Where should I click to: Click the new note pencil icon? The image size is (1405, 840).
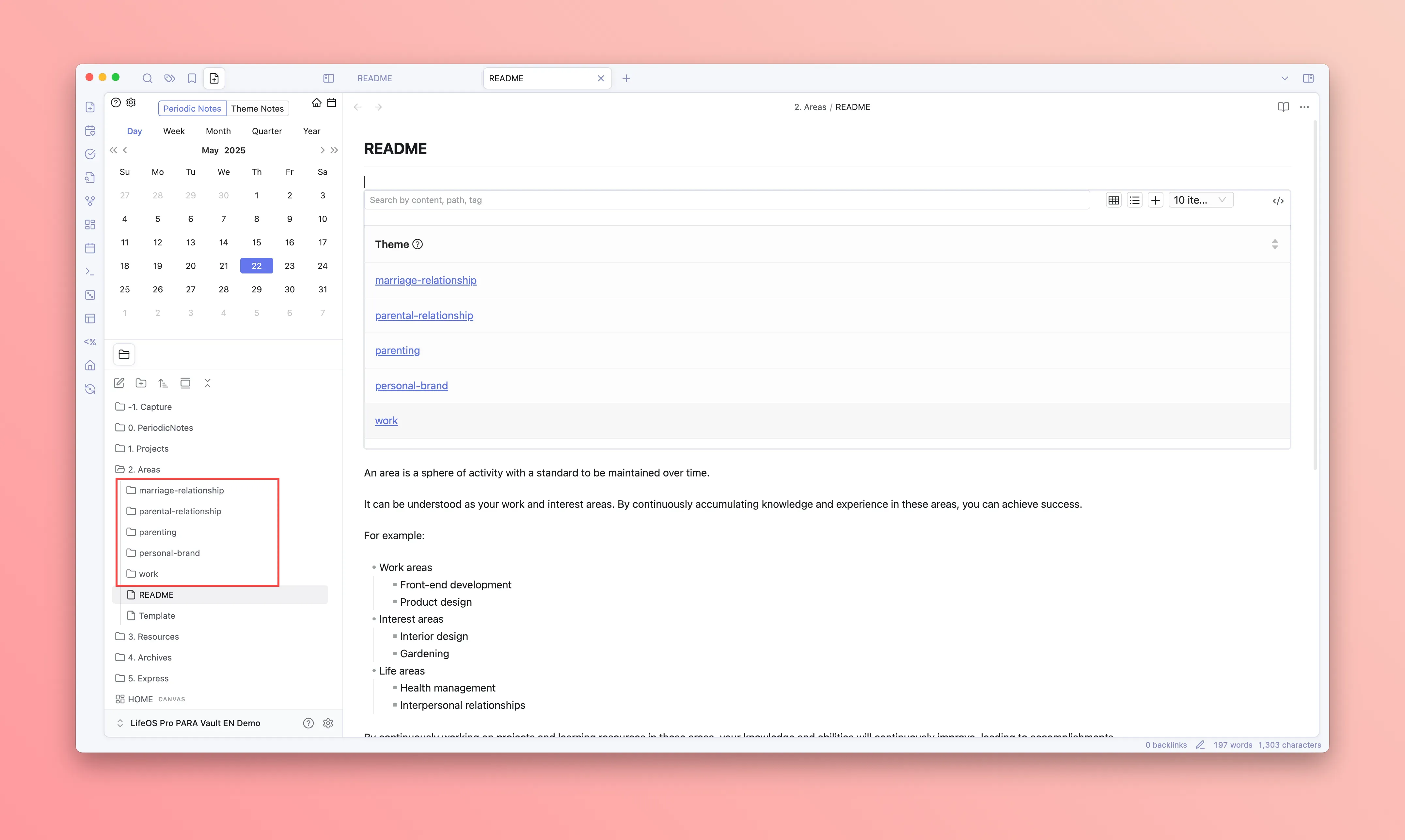(119, 383)
